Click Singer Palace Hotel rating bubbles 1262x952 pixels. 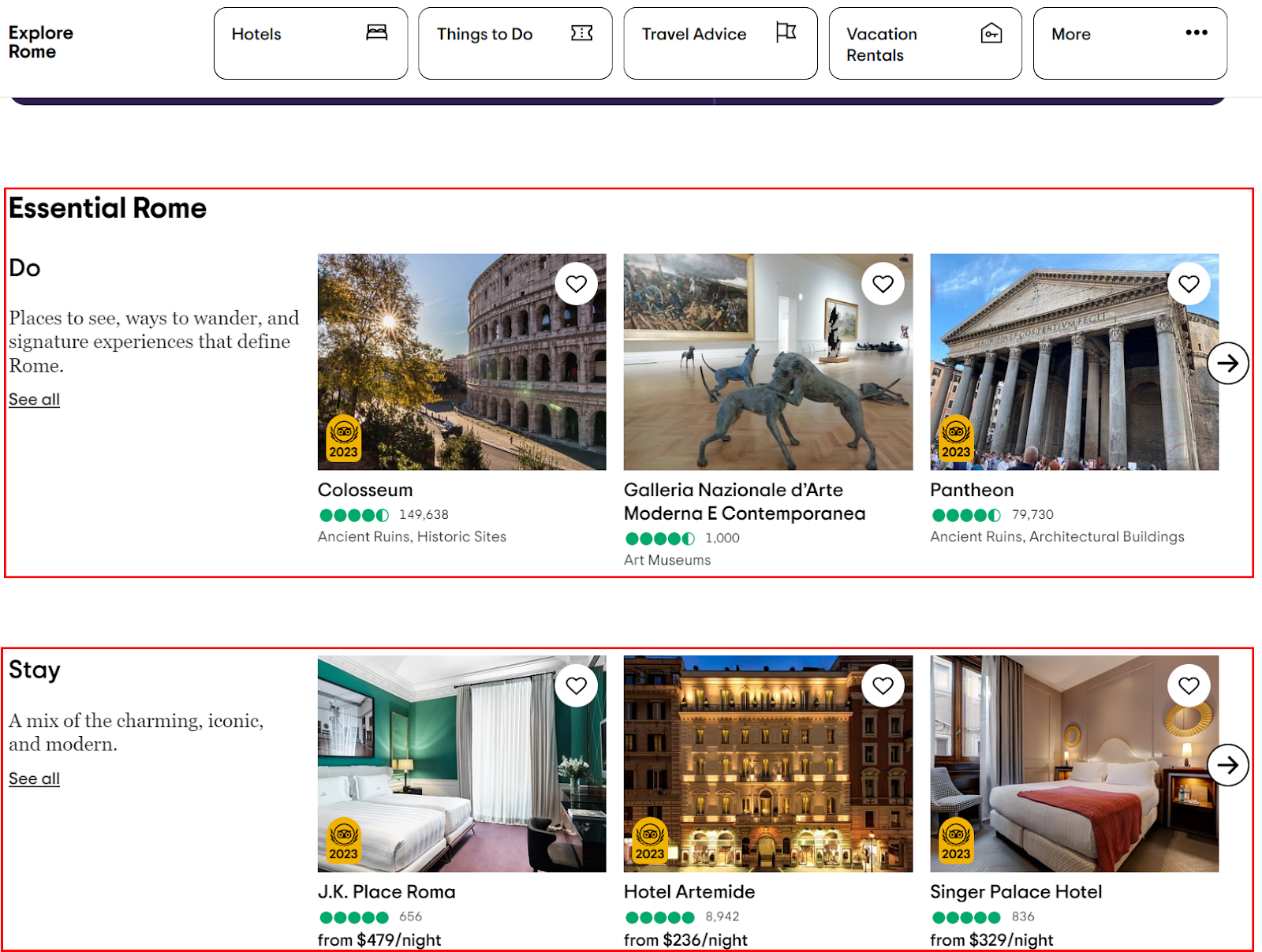point(966,918)
